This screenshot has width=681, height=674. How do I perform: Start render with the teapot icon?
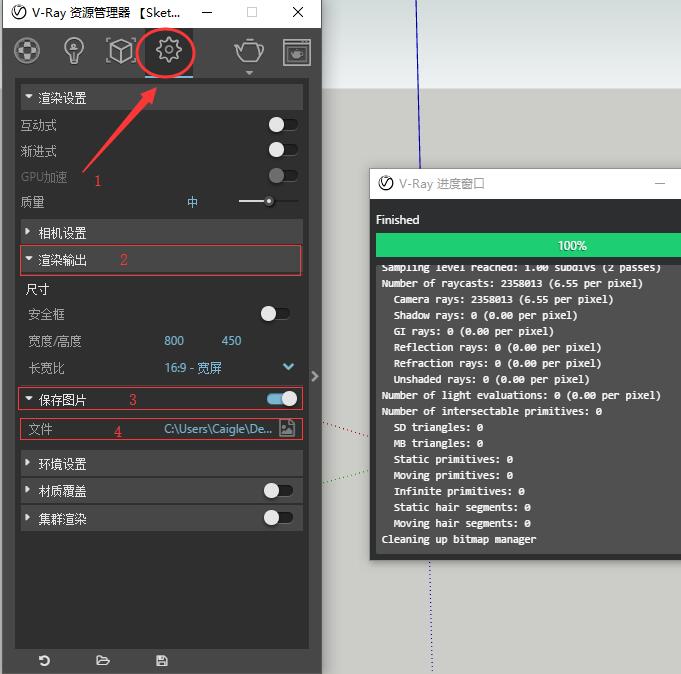pyautogui.click(x=249, y=51)
